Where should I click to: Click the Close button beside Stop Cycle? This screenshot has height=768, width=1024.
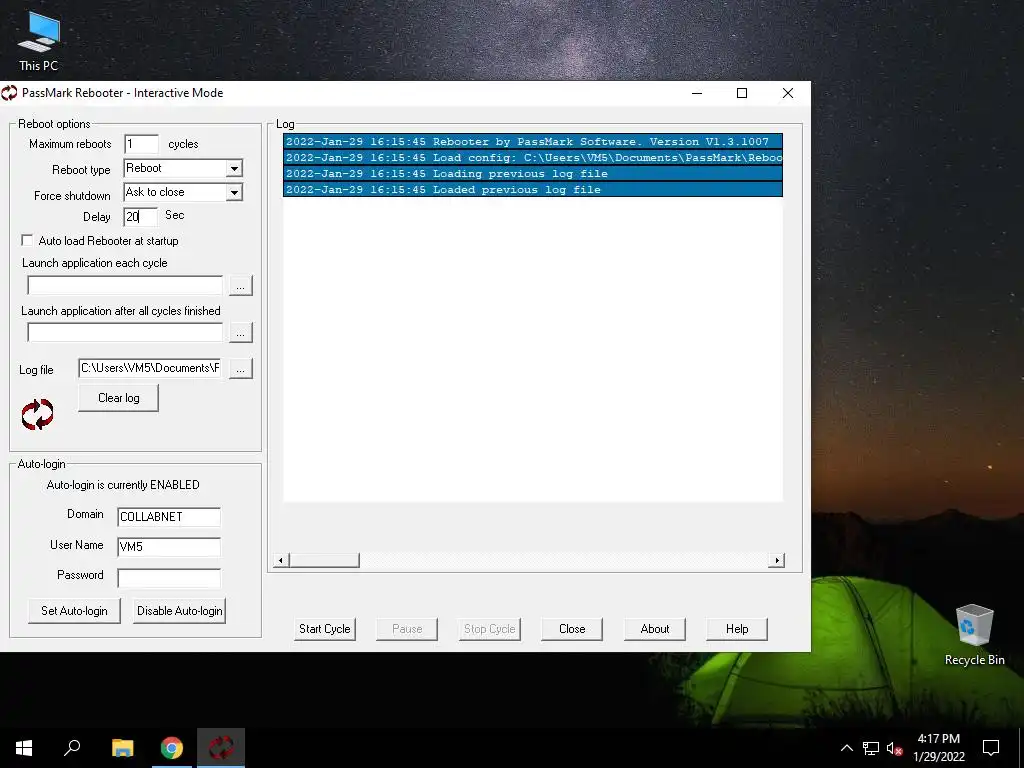click(572, 629)
